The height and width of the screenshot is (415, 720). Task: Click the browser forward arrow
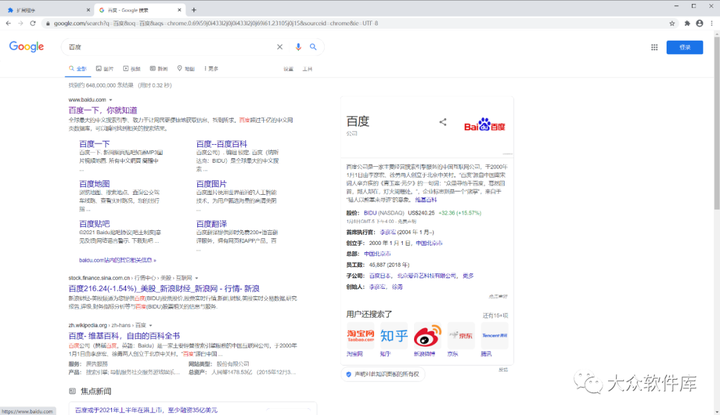(x=20, y=23)
